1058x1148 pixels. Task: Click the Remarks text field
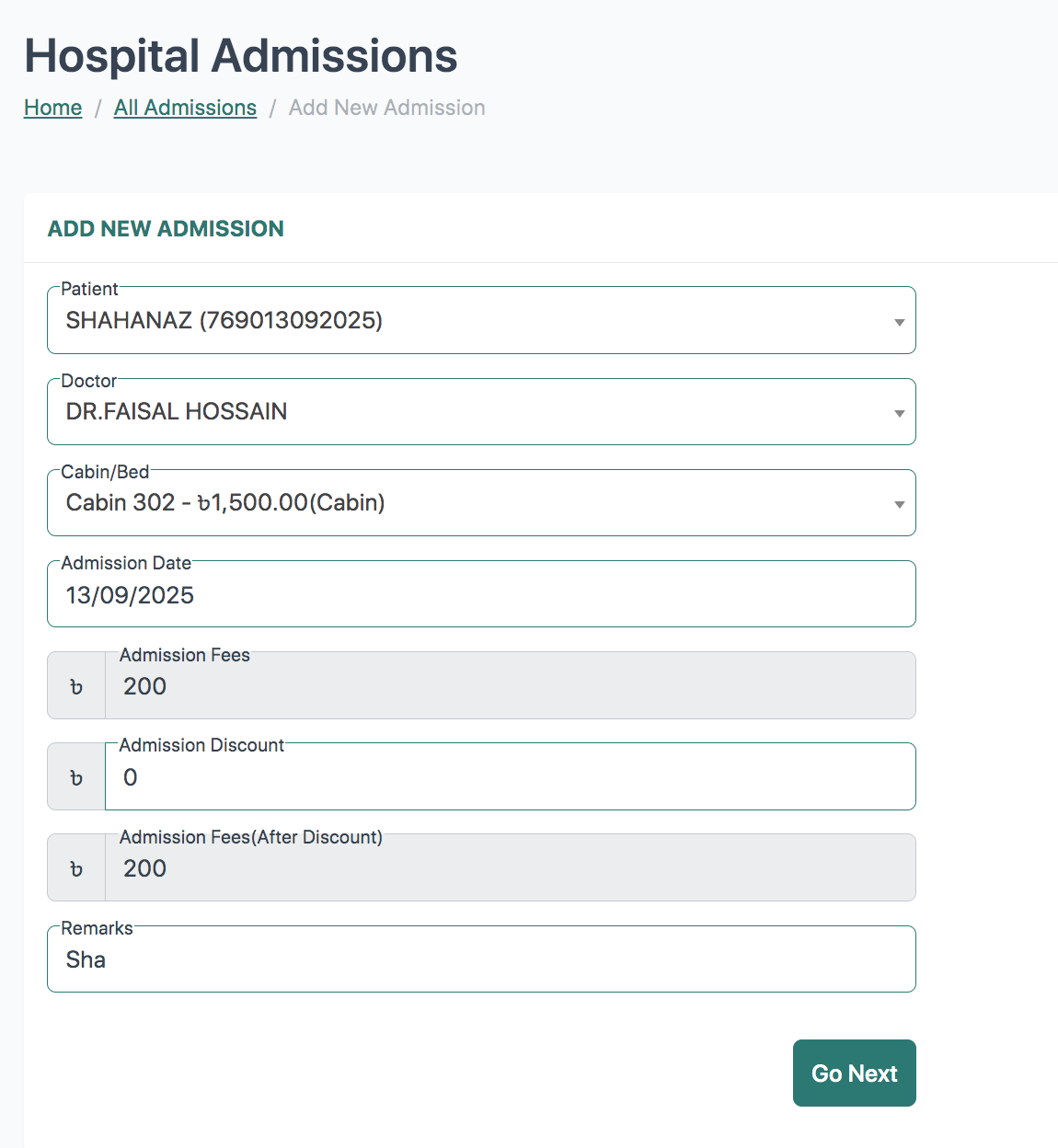coord(481,959)
